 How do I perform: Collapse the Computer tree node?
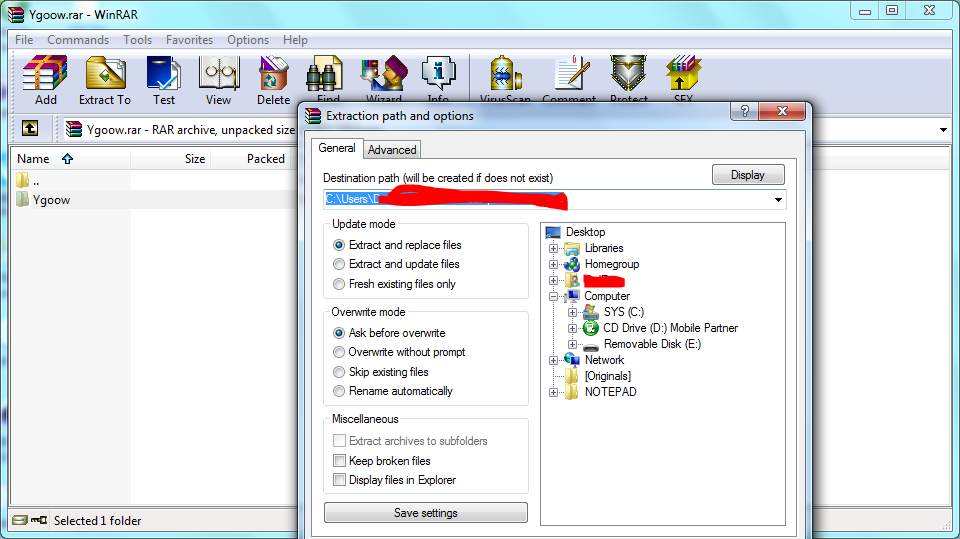click(x=553, y=296)
